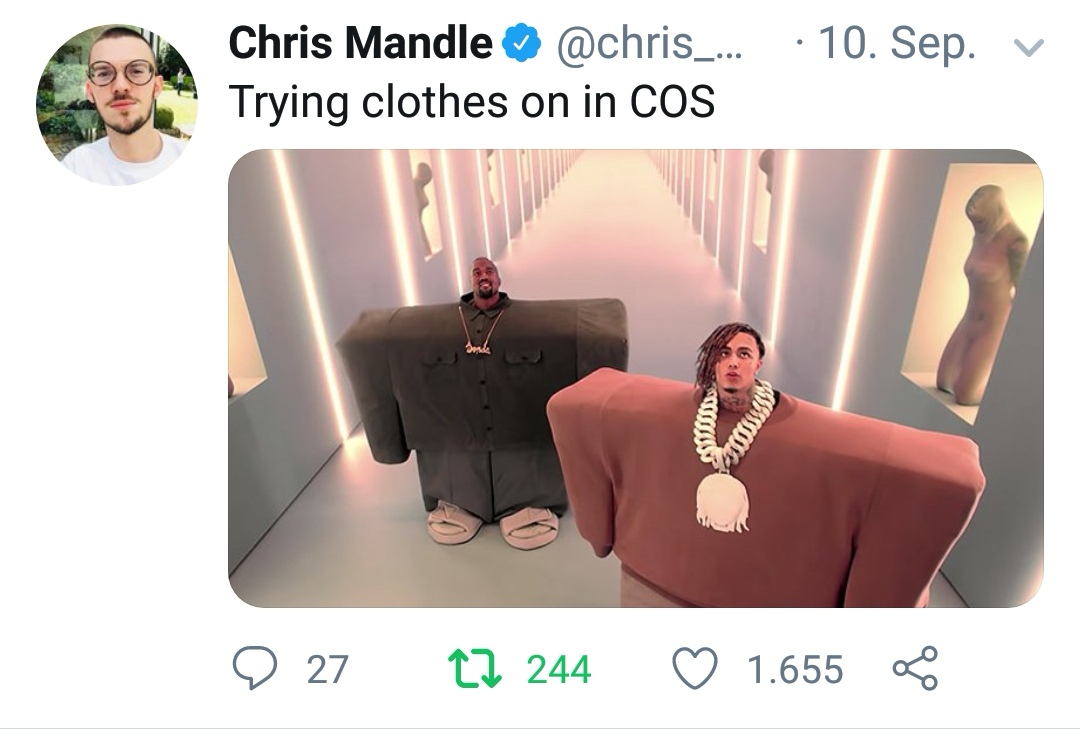
Task: Like the tweet with the heart icon
Action: tap(695, 669)
